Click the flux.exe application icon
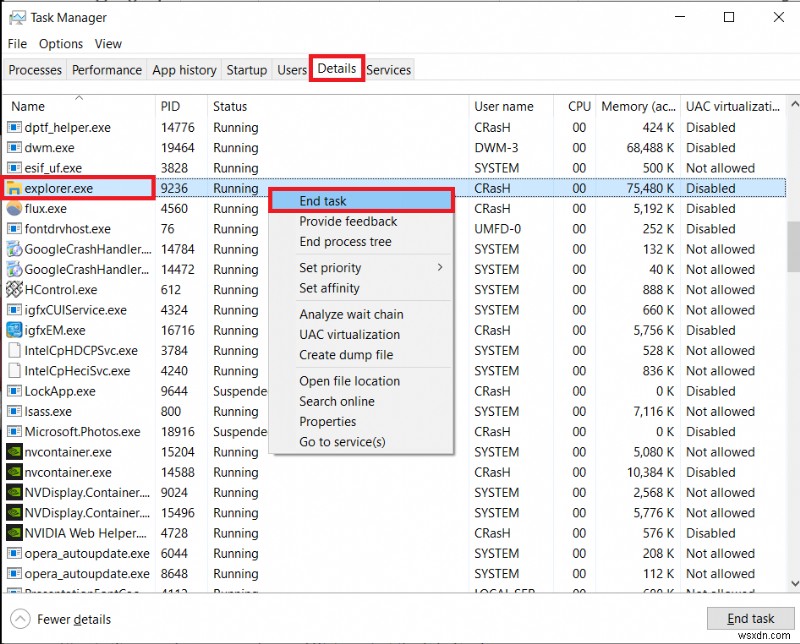This screenshot has width=800, height=644. coord(13,208)
